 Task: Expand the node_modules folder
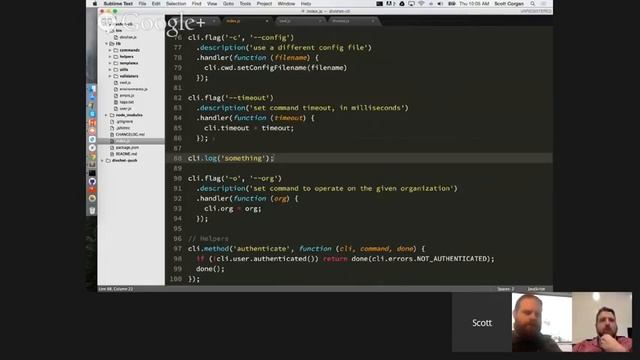click(106, 115)
